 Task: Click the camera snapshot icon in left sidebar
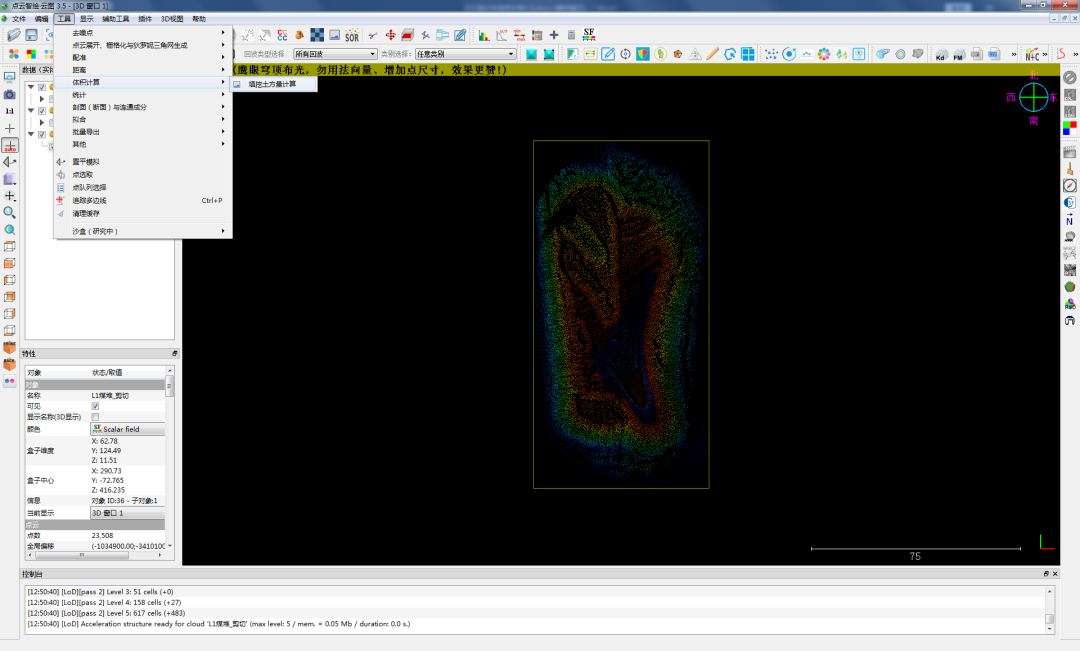tap(10, 94)
